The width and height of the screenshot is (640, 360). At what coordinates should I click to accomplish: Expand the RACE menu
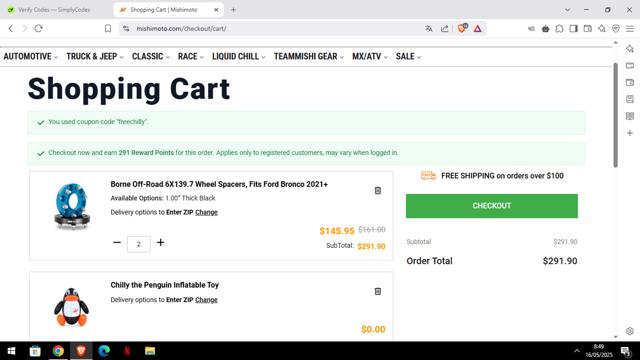click(x=191, y=56)
